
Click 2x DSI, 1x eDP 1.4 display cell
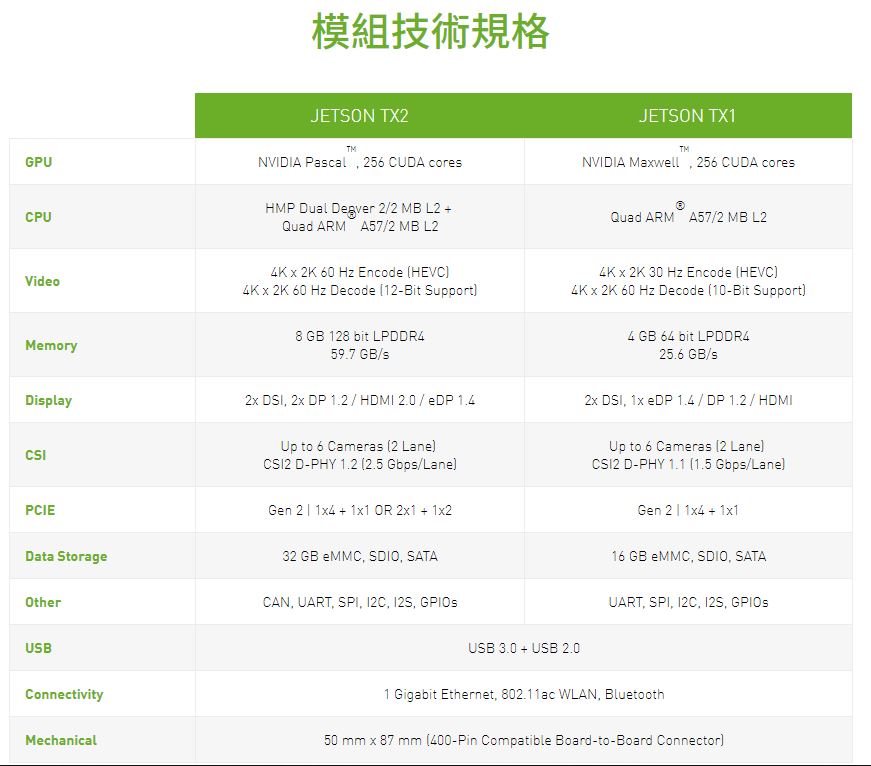click(688, 400)
